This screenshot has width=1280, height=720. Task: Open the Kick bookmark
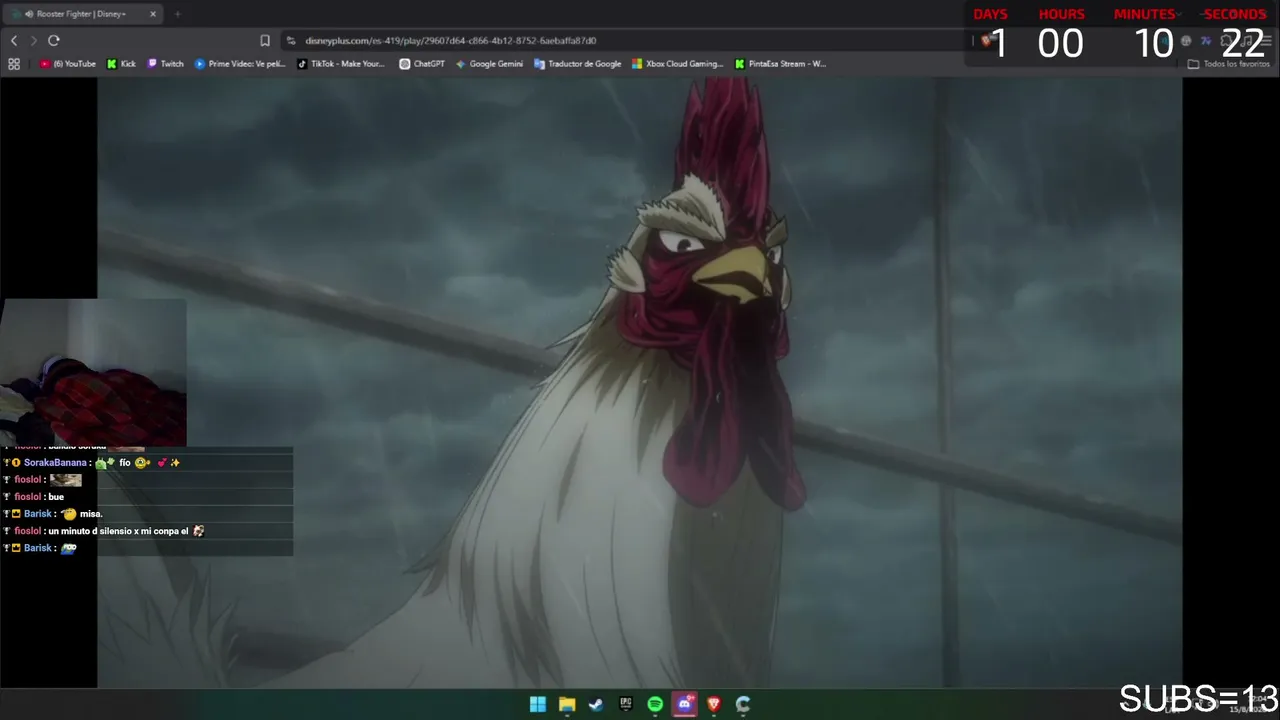coord(121,64)
